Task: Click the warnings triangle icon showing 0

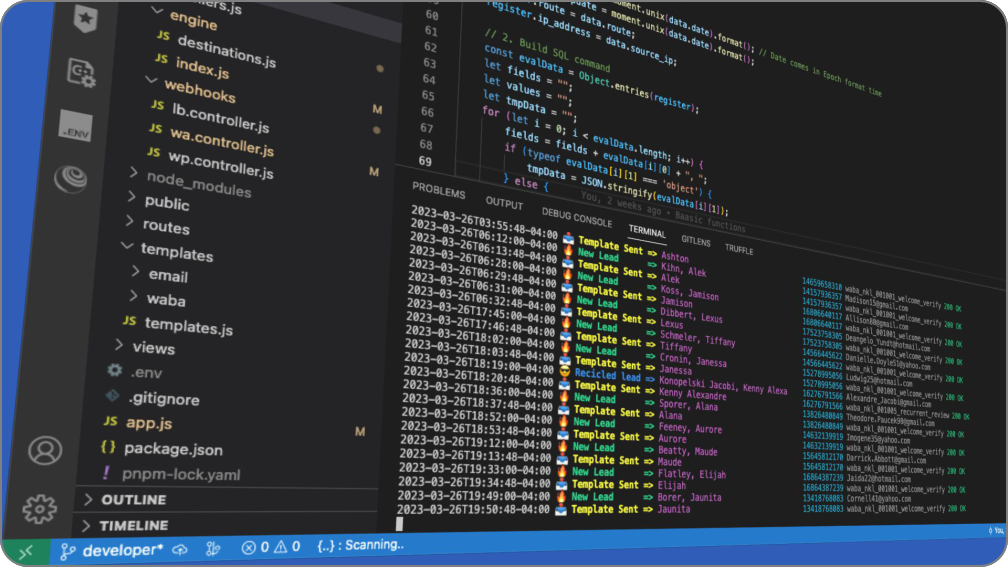Action: (x=280, y=547)
